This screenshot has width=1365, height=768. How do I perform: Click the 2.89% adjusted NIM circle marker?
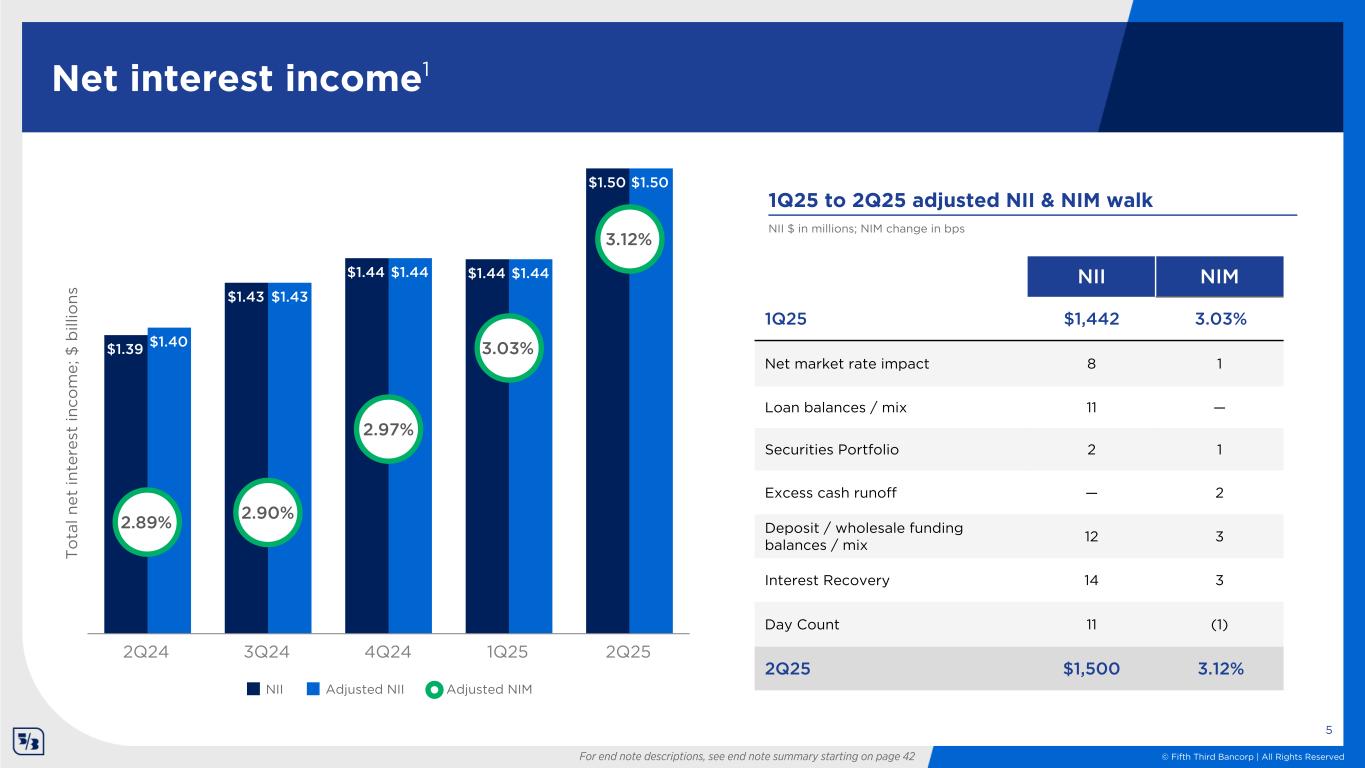pyautogui.click(x=147, y=522)
